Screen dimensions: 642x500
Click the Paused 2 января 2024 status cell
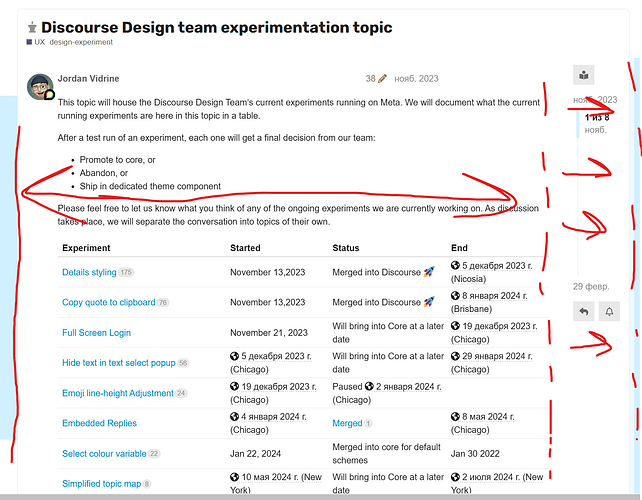point(387,393)
